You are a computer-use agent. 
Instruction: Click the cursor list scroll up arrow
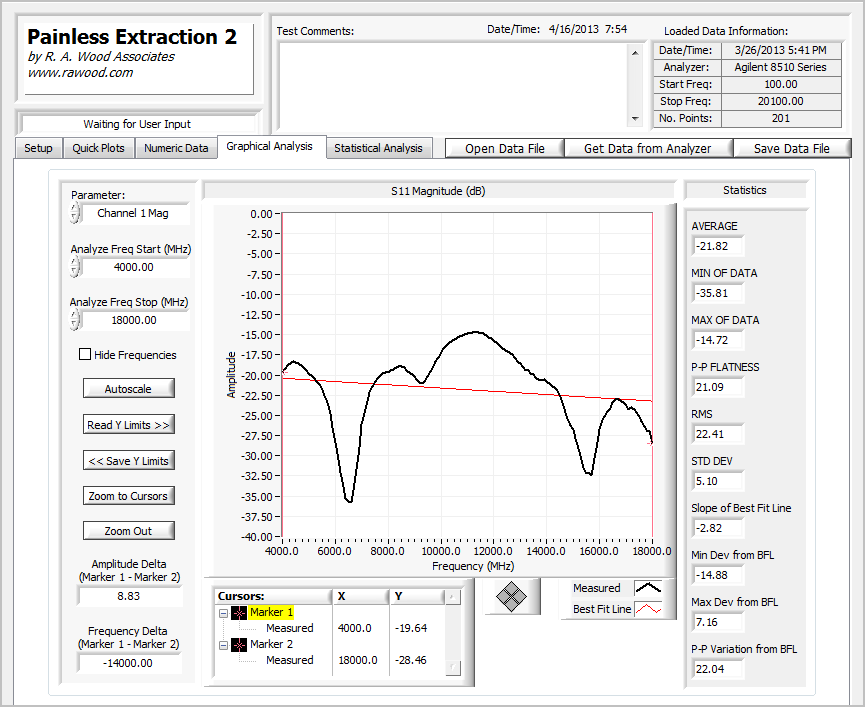coord(452,597)
